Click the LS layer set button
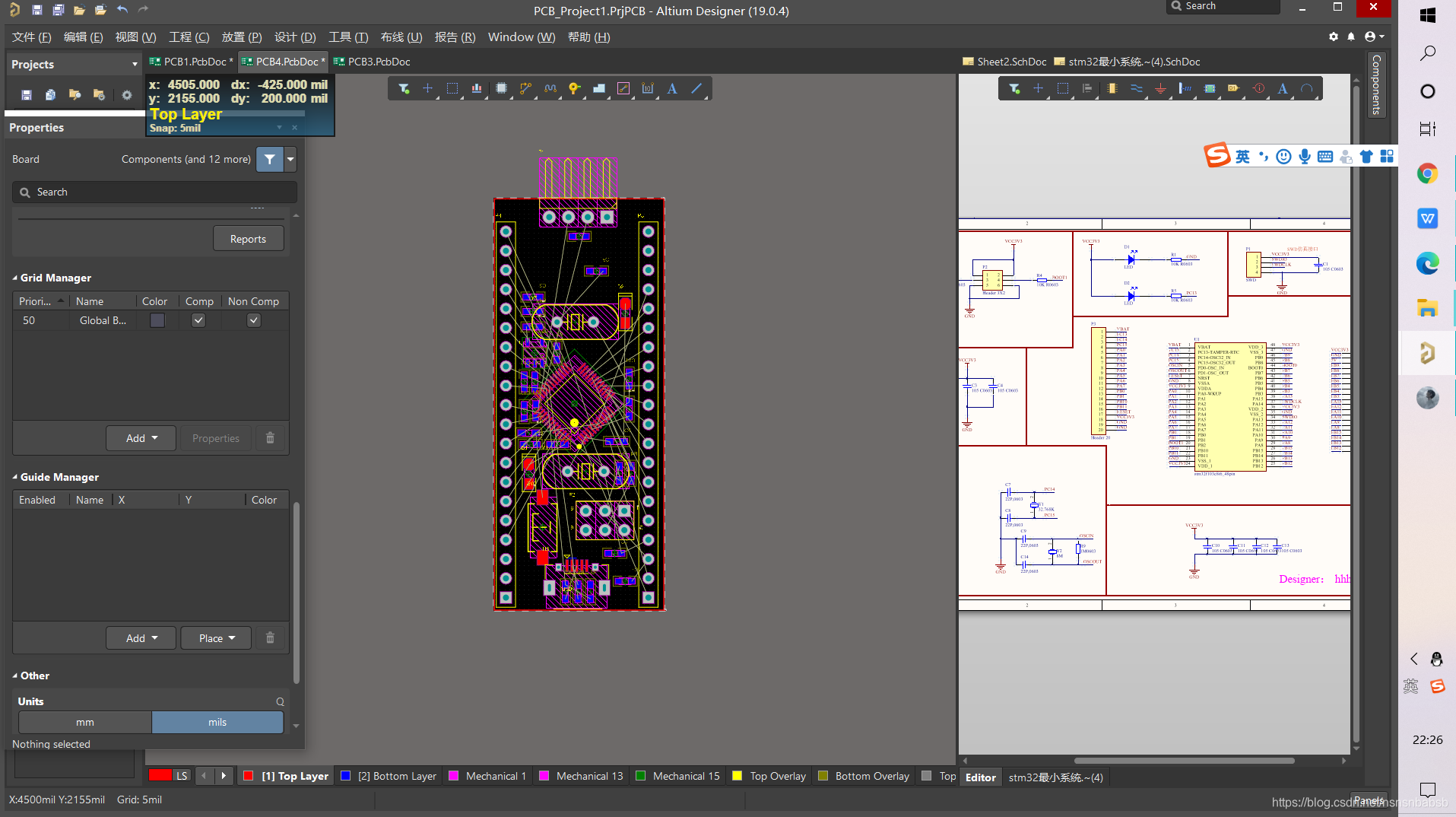Image resolution: width=1456 pixels, height=817 pixels. tap(182, 776)
